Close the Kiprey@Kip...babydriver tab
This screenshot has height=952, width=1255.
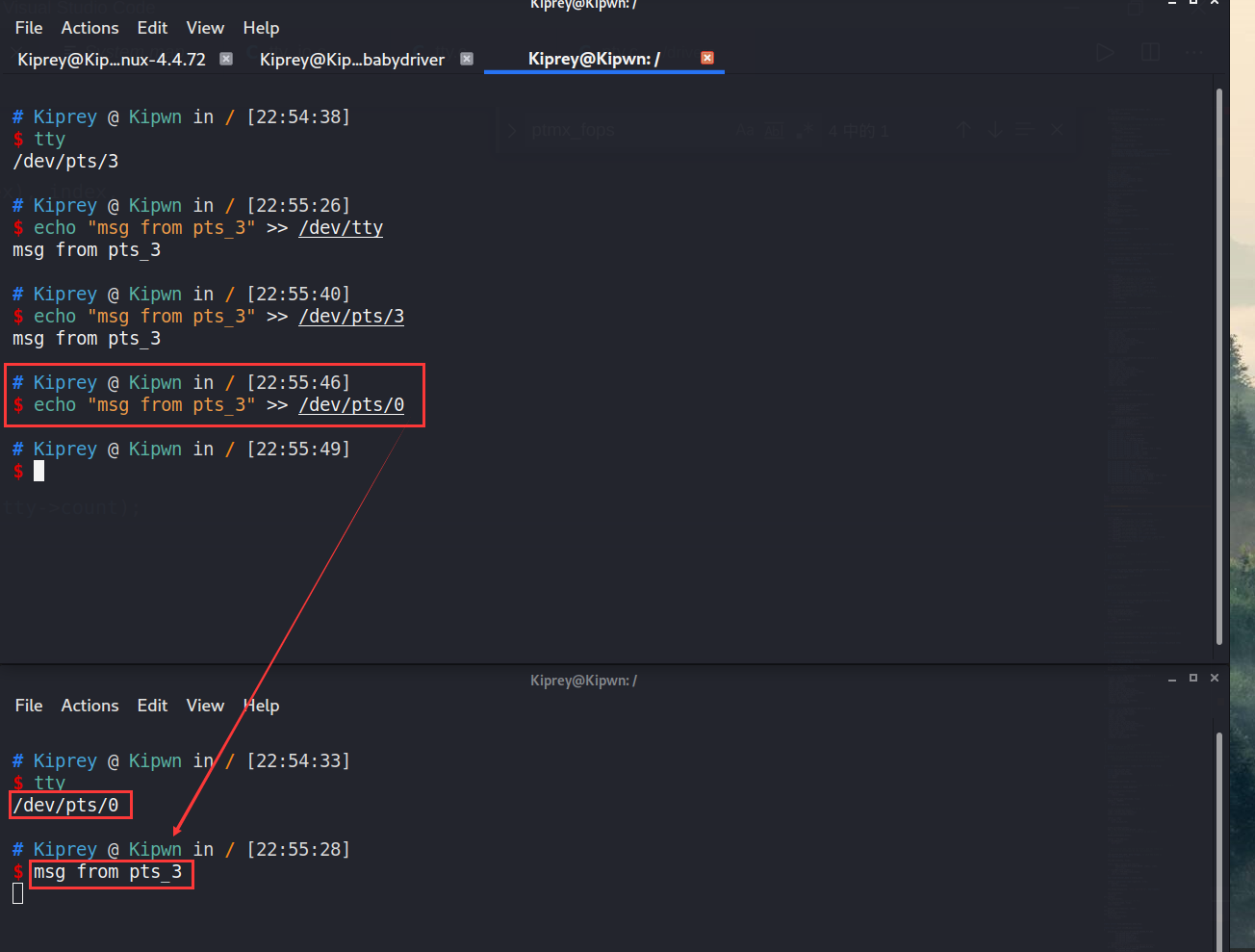(467, 59)
